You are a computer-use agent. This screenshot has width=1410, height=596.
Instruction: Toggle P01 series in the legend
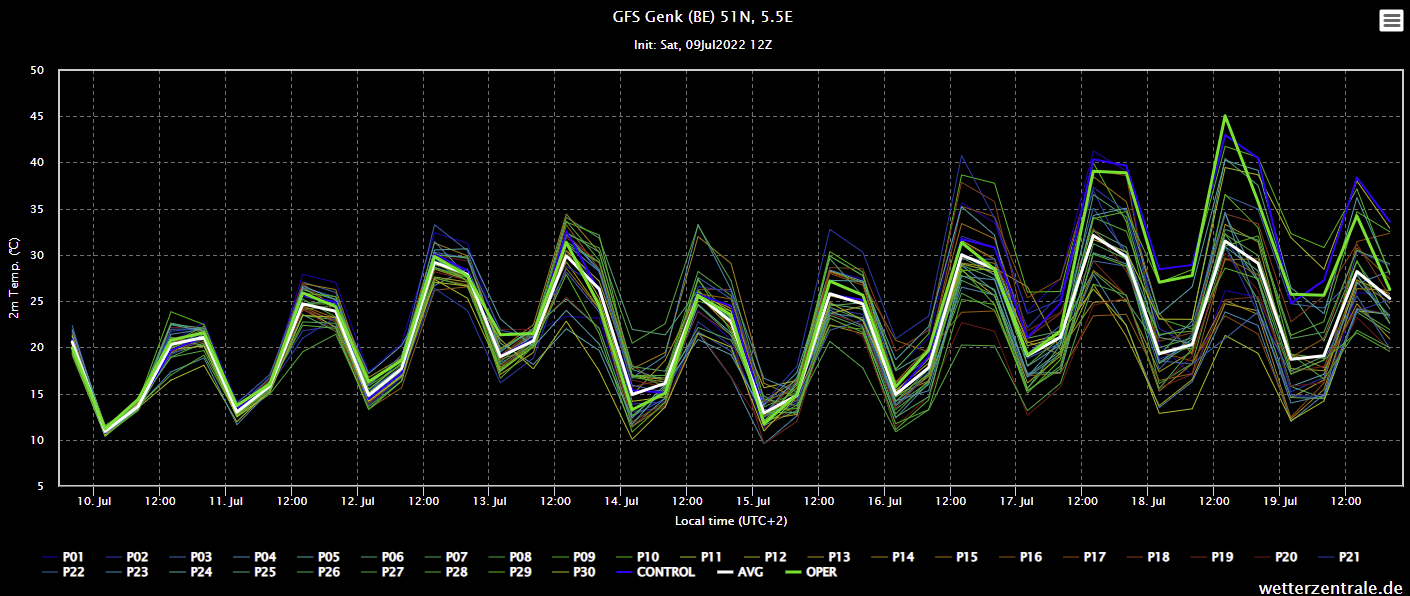64,556
